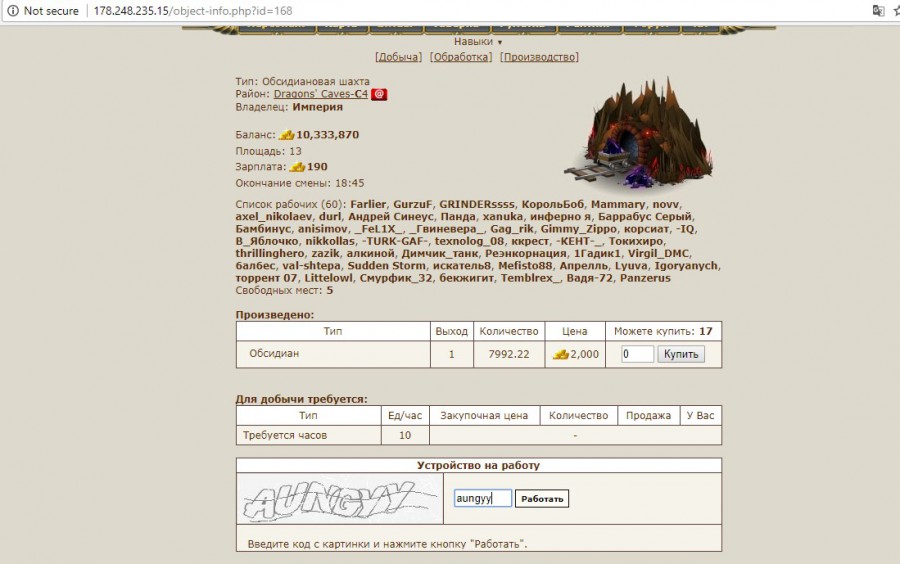
Task: Click the Обсидиан table cell
Action: 333,354
